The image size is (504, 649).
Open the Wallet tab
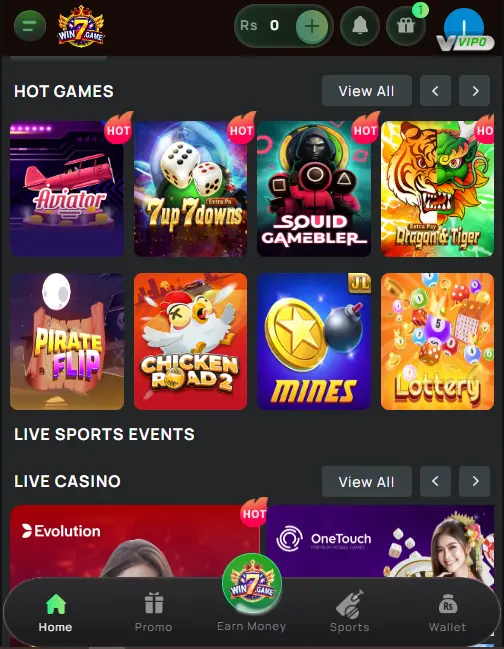point(447,613)
